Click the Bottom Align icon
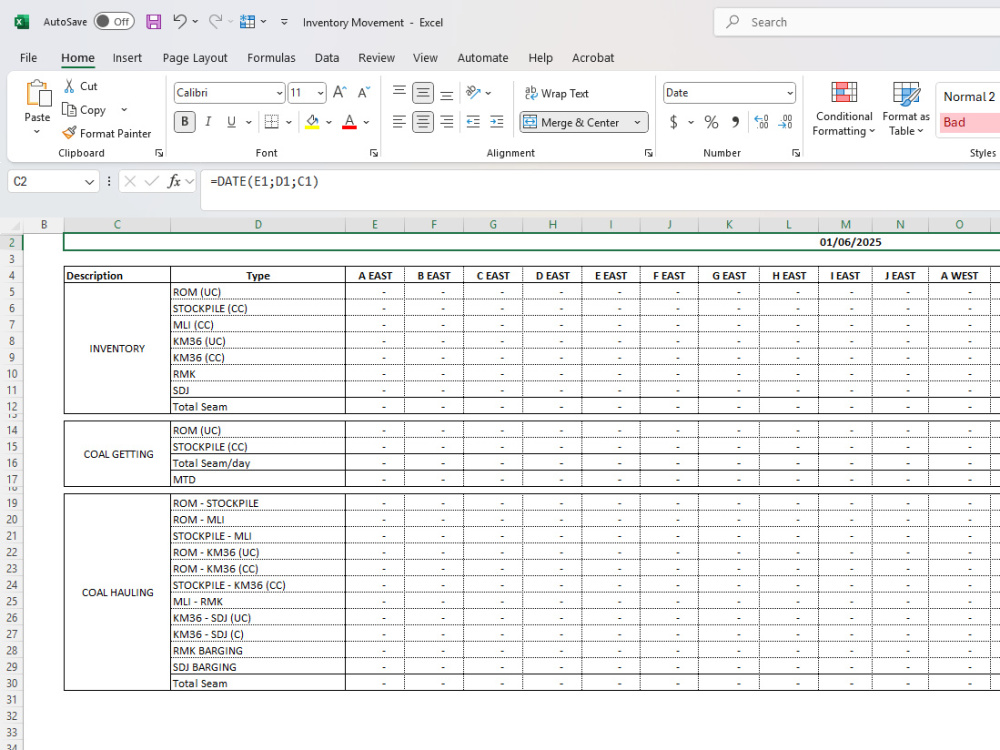 (x=446, y=93)
